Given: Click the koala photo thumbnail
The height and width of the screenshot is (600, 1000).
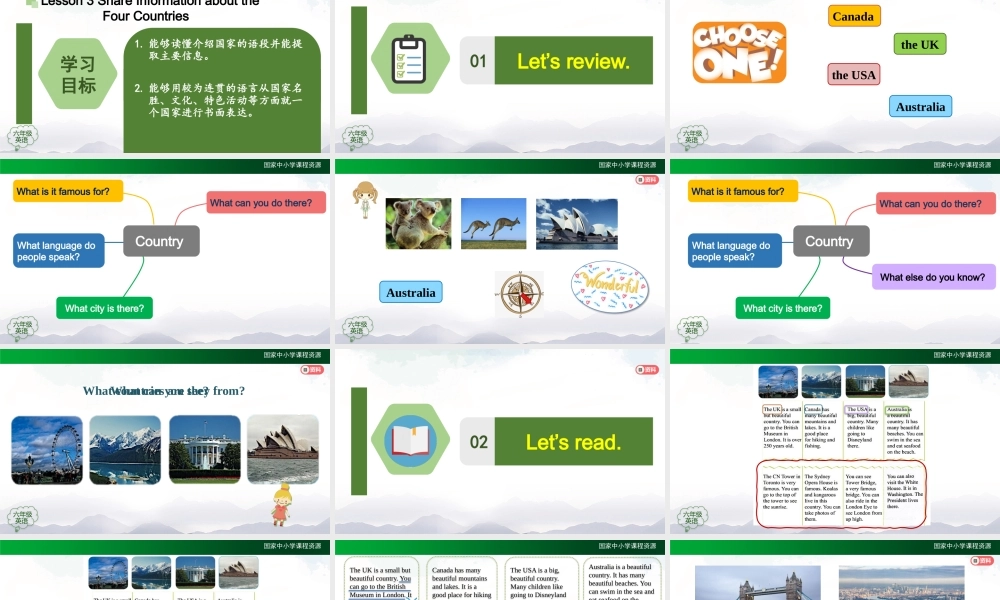Looking at the screenshot, I should 417,222.
